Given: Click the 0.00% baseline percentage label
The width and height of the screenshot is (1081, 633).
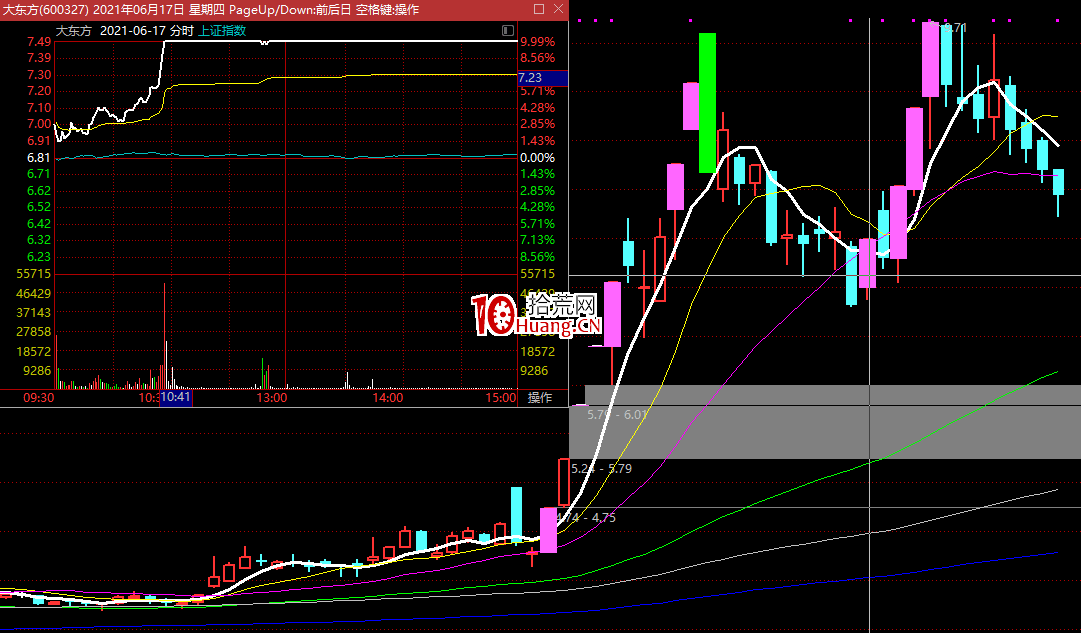Looking at the screenshot, I should 538,158.
